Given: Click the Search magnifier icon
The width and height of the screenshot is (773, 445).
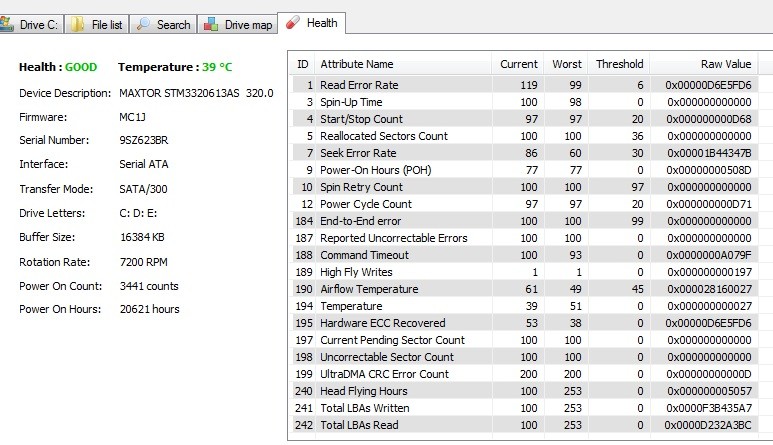Looking at the screenshot, I should (x=143, y=24).
